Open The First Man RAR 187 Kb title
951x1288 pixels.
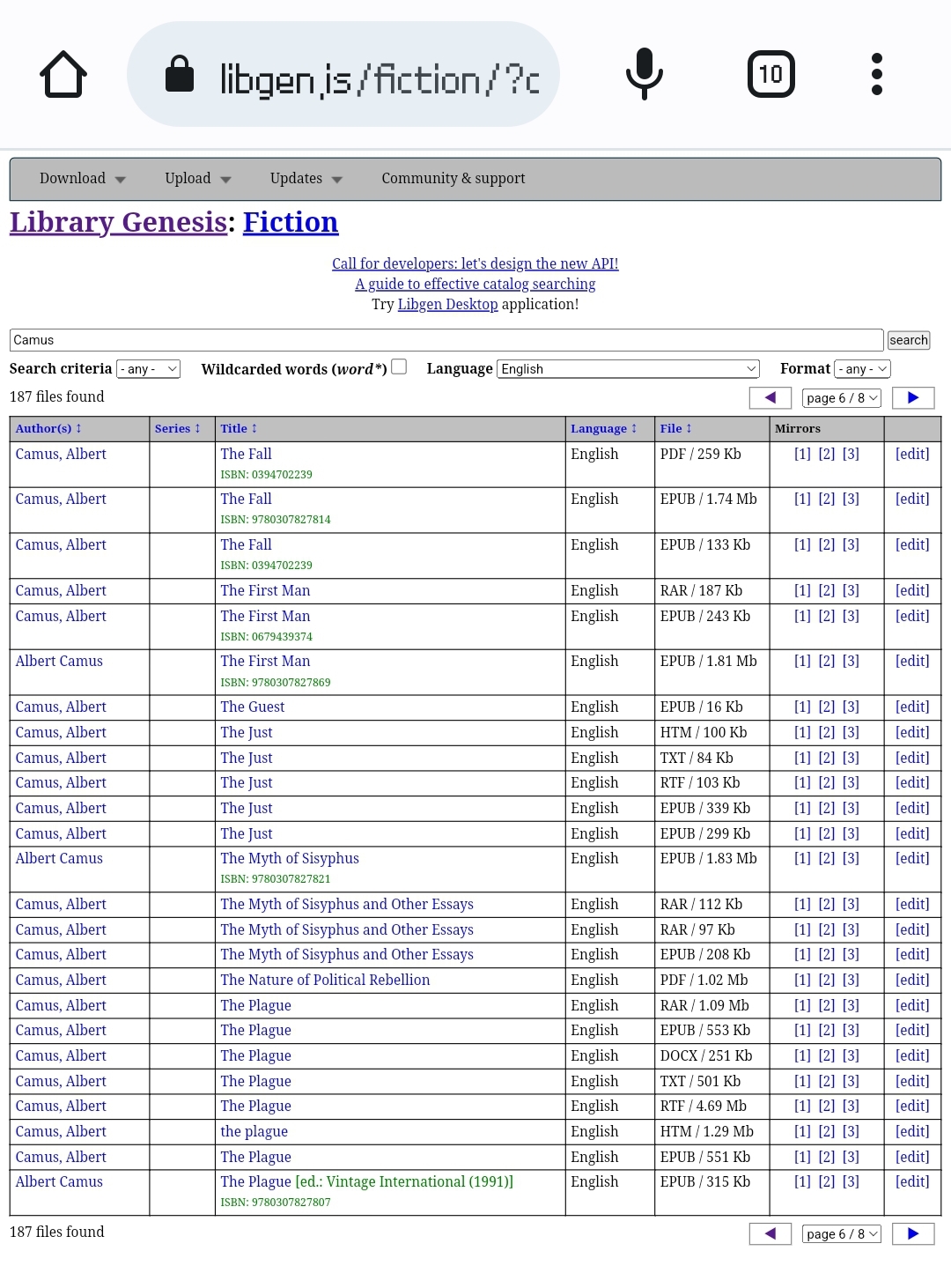265,590
